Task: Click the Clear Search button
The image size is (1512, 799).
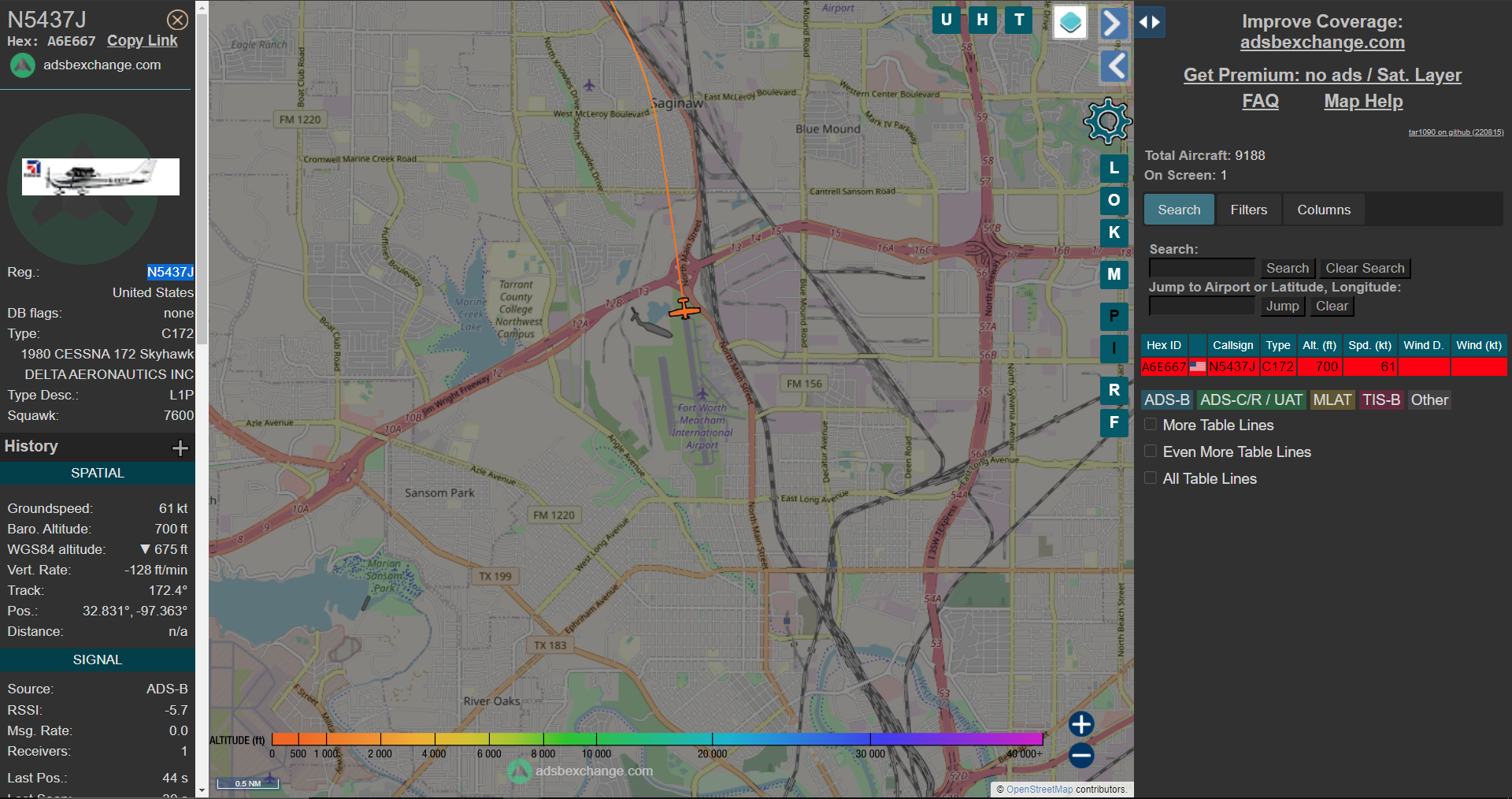Action: click(1365, 269)
